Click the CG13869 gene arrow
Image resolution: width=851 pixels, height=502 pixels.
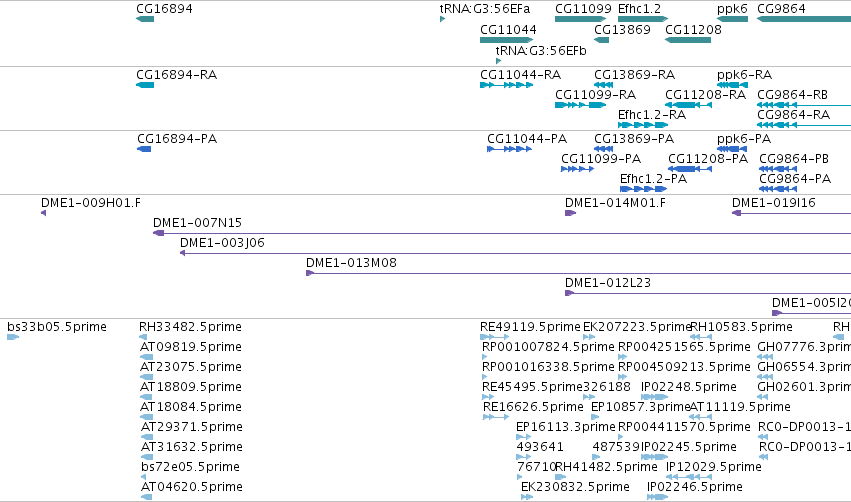[601, 40]
